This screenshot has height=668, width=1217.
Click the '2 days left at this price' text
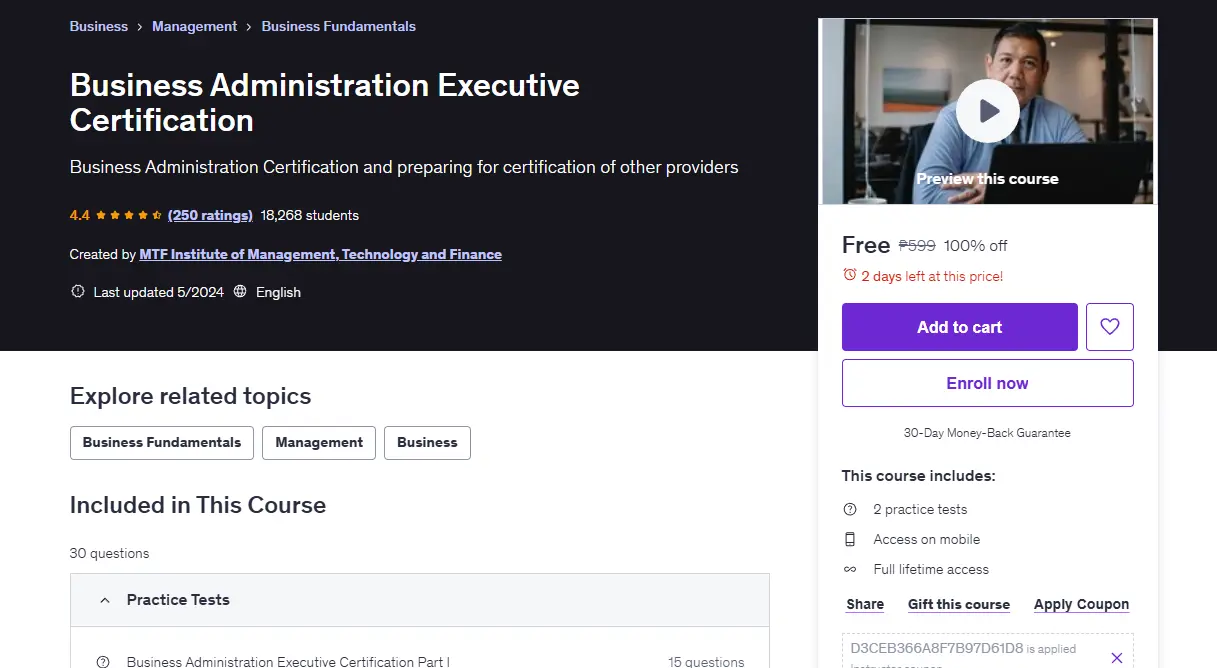click(x=932, y=276)
